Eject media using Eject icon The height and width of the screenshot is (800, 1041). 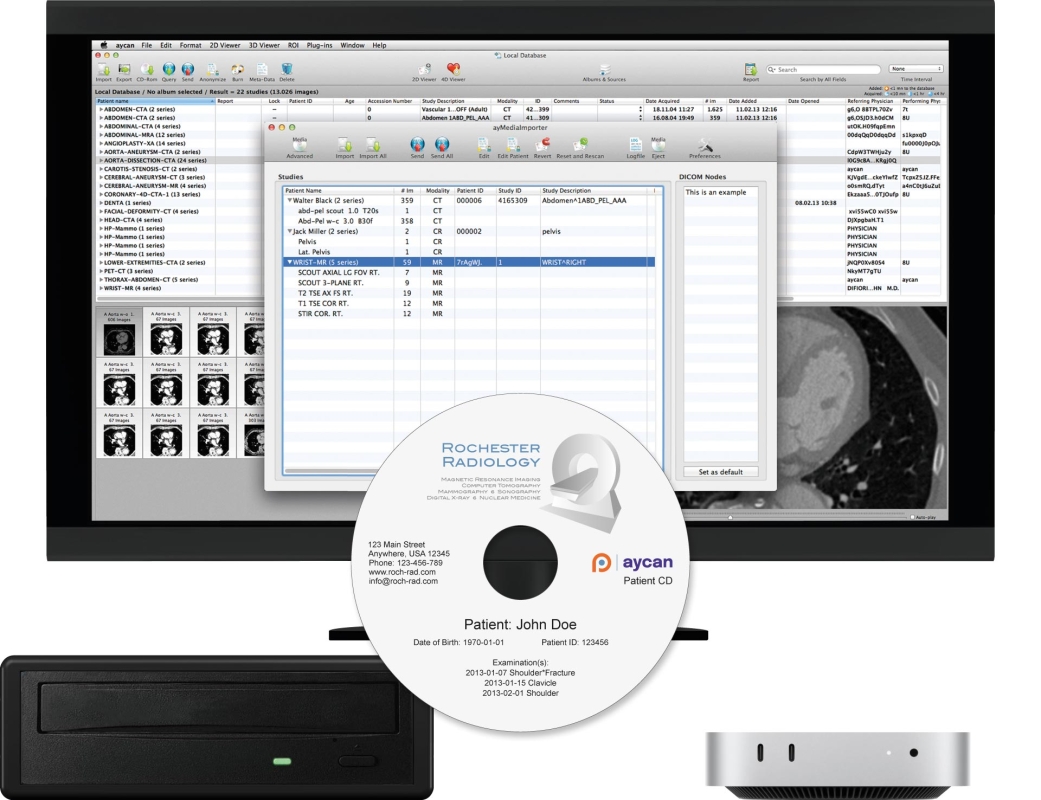click(658, 145)
